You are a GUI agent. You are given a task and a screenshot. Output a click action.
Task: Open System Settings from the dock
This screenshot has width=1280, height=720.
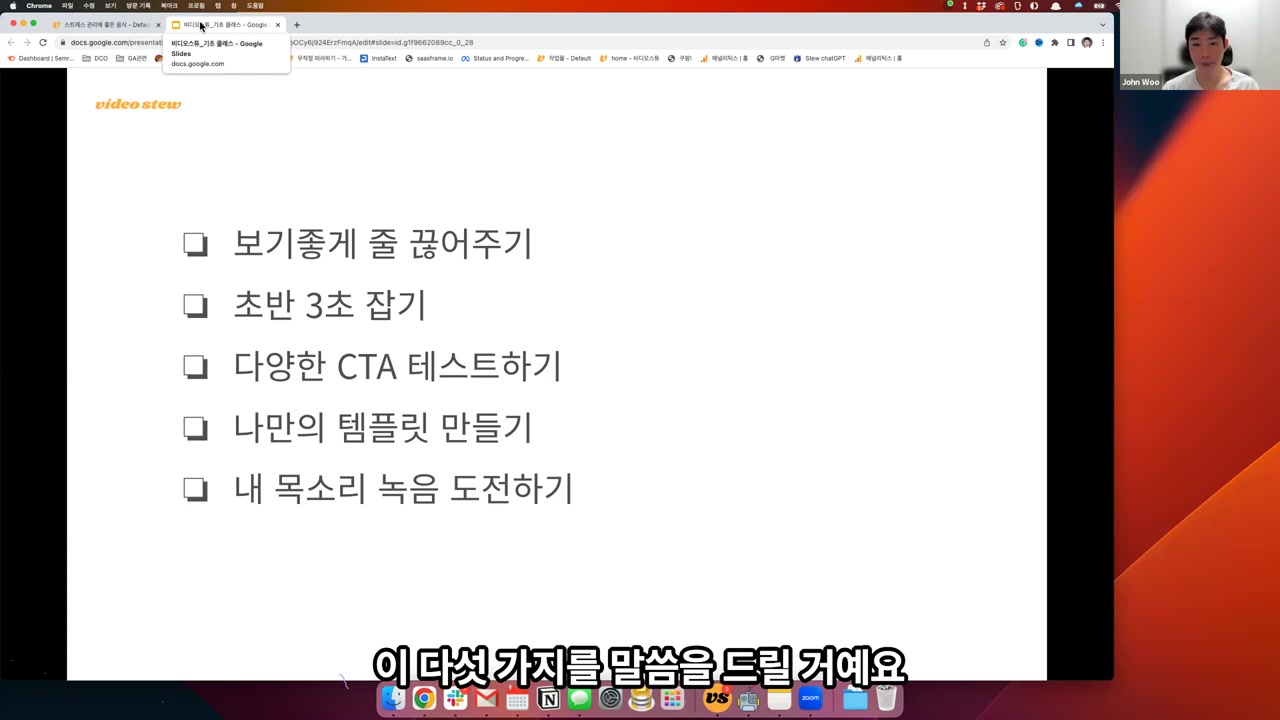[x=610, y=698]
